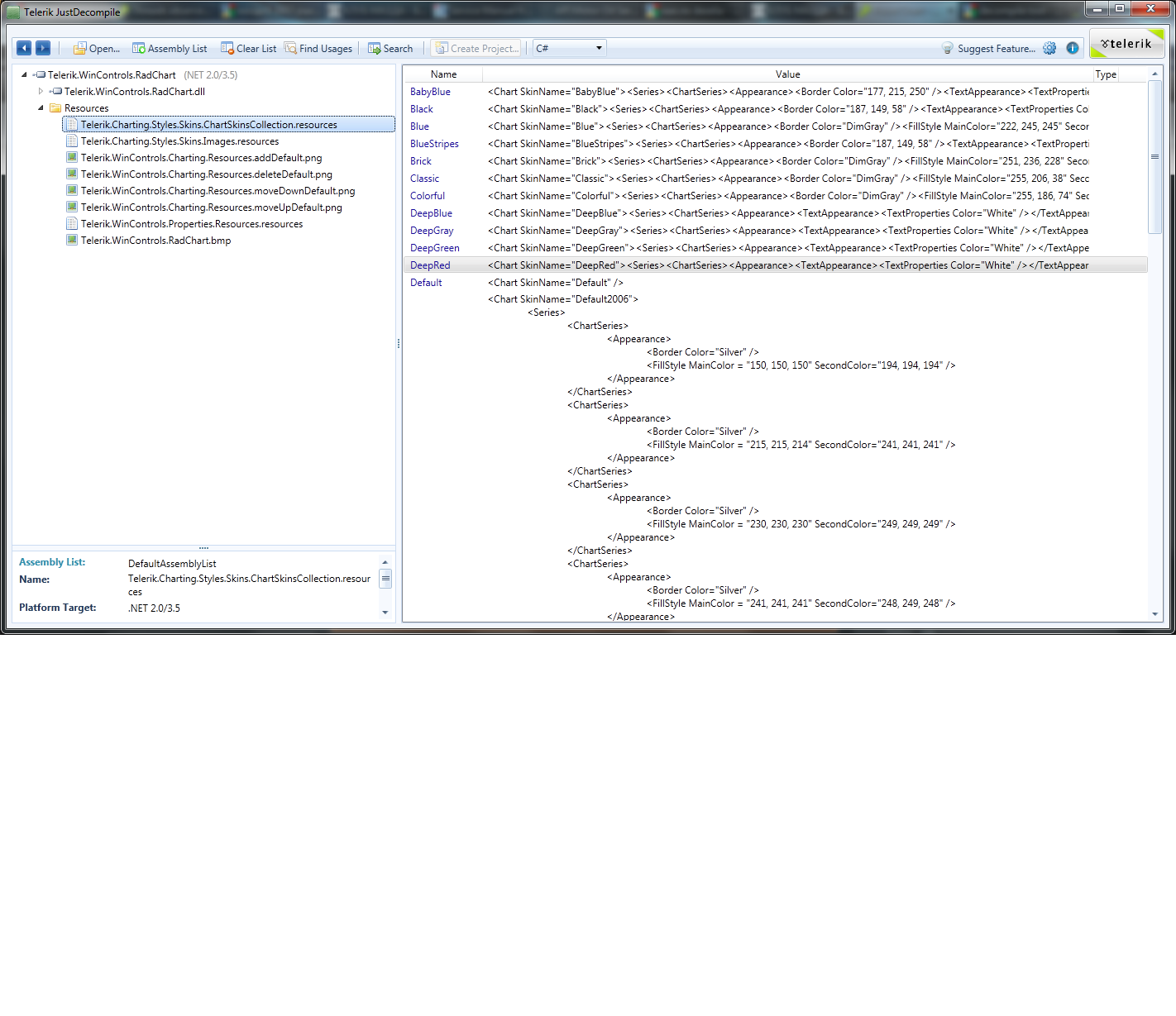This screenshot has width=1176, height=1016.
Task: Click the Type column header
Action: [x=1106, y=74]
